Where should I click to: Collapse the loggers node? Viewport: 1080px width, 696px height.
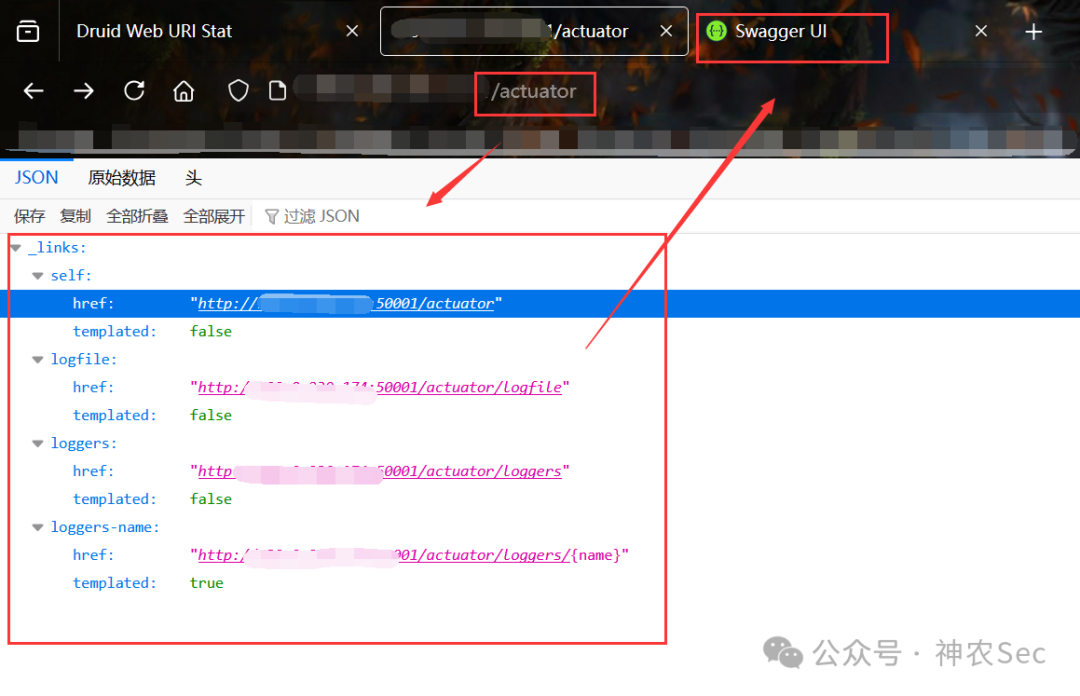[x=38, y=444]
